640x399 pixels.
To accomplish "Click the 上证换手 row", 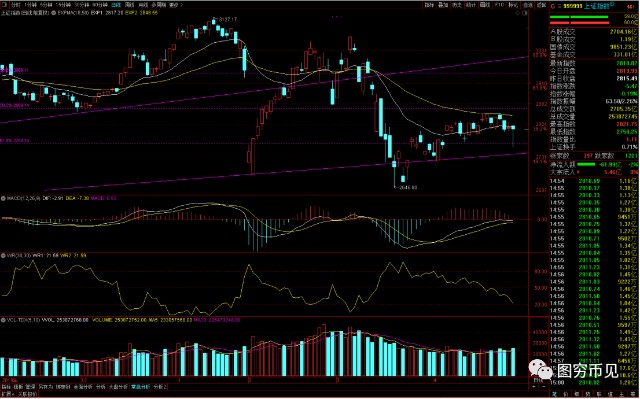I will click(x=593, y=147).
